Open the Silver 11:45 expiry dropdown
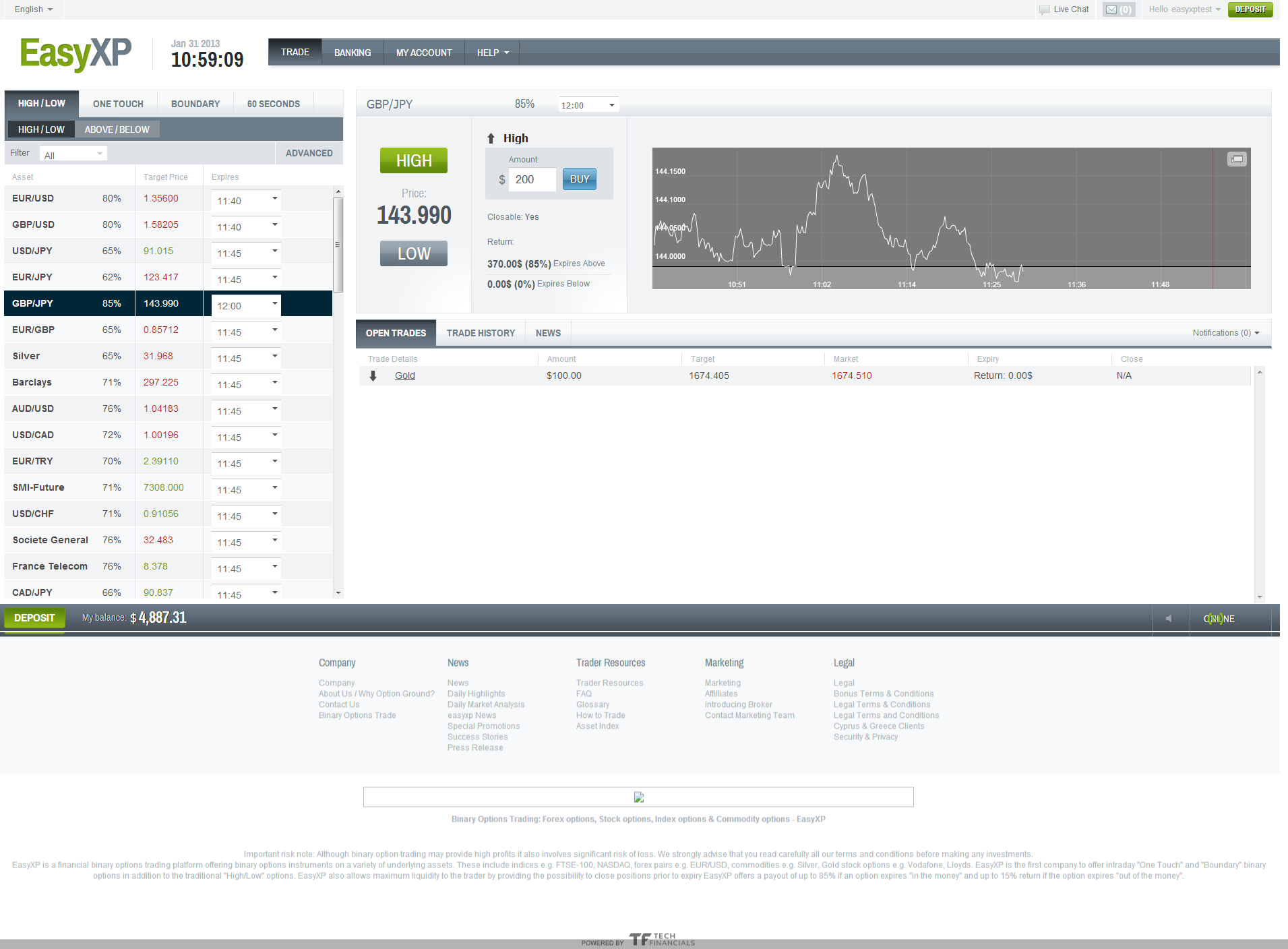 click(246, 358)
